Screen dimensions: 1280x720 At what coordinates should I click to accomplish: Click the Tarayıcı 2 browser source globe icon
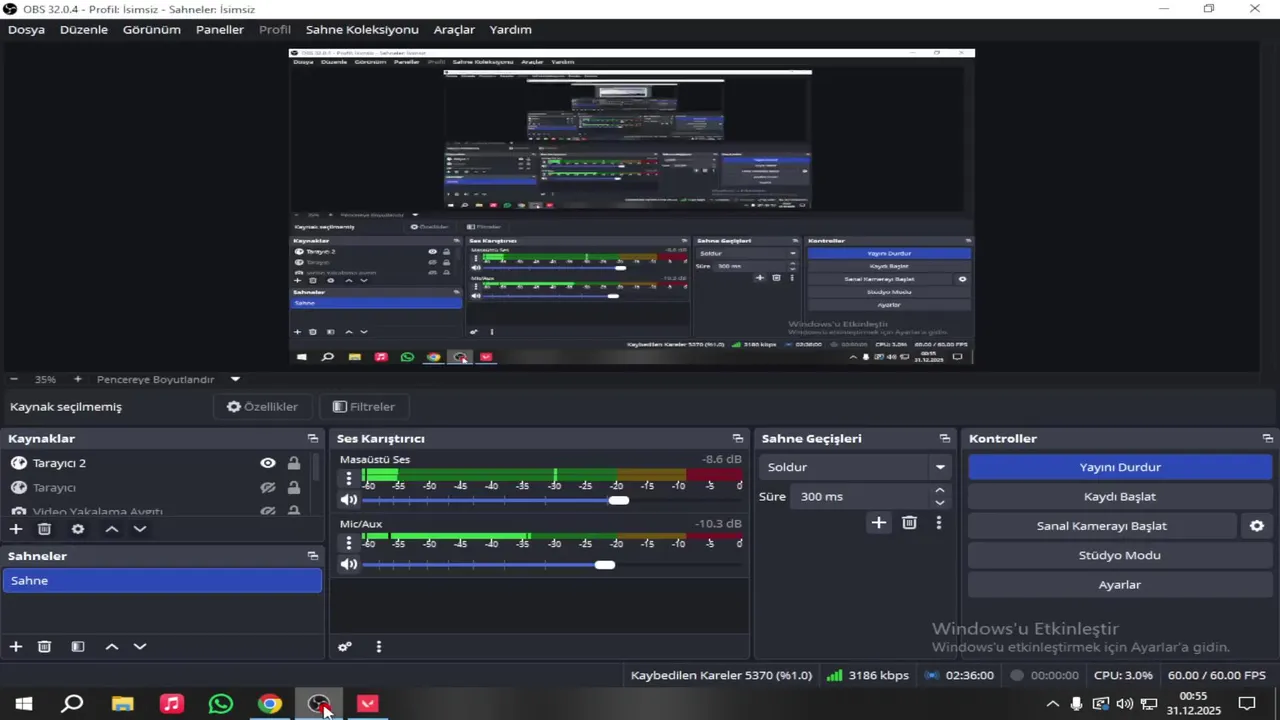pyautogui.click(x=18, y=463)
